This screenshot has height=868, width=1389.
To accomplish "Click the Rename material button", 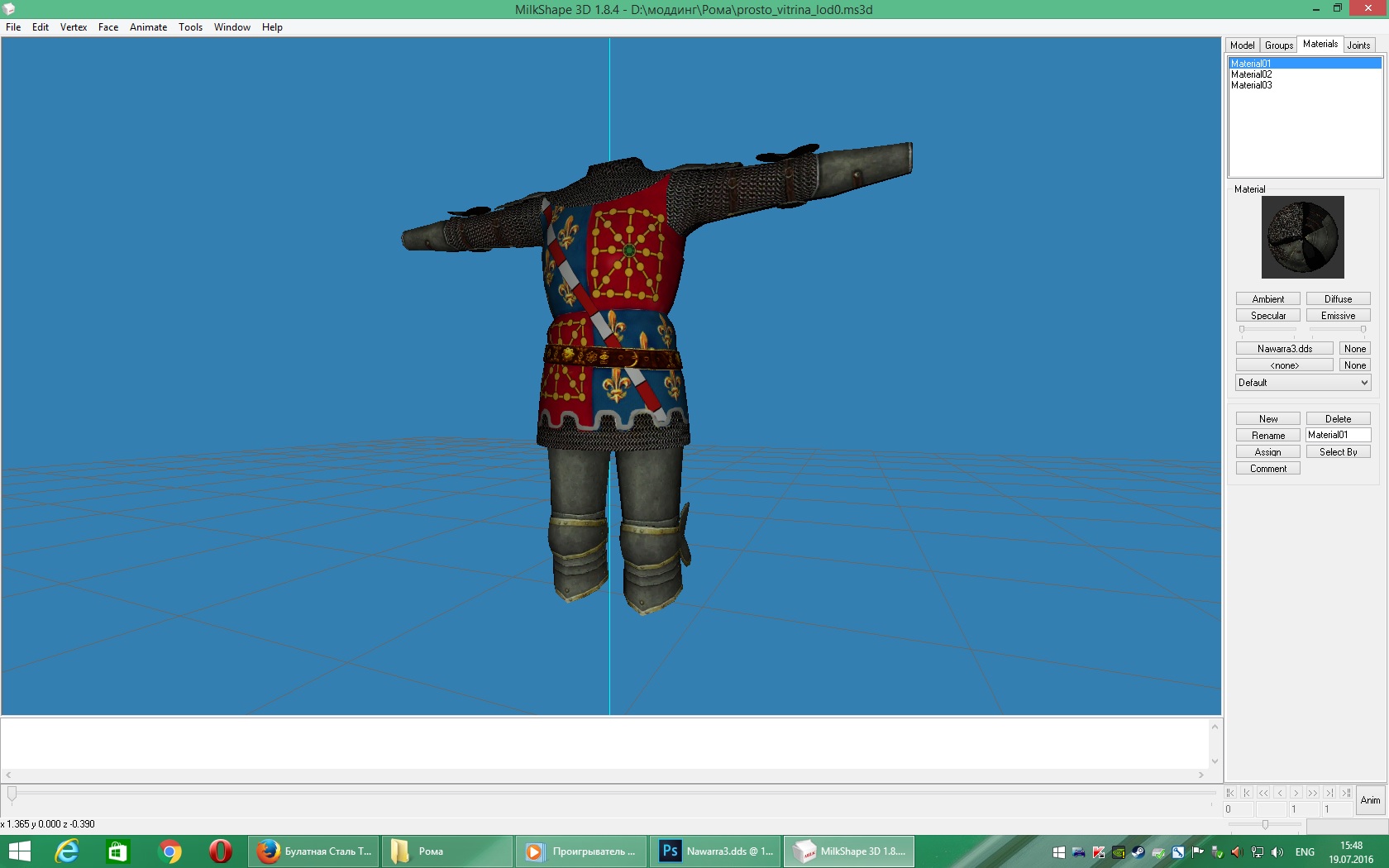I will [1268, 436].
